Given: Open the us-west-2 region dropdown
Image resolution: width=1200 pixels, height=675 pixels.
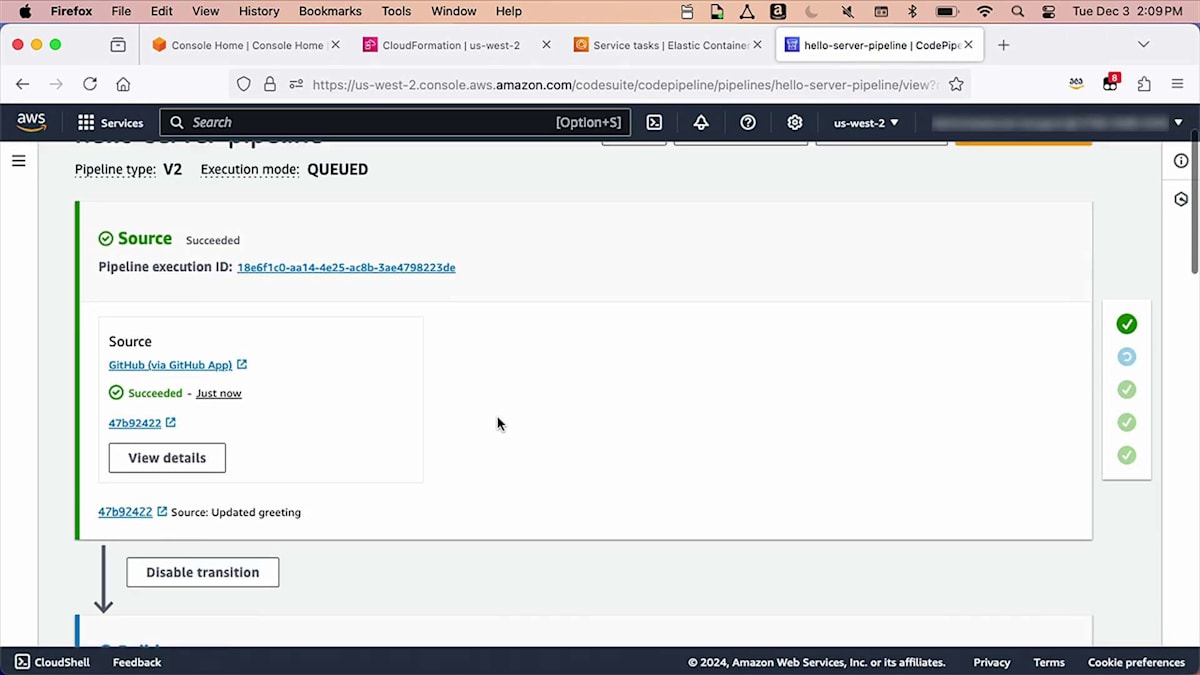Looking at the screenshot, I should click(x=866, y=122).
